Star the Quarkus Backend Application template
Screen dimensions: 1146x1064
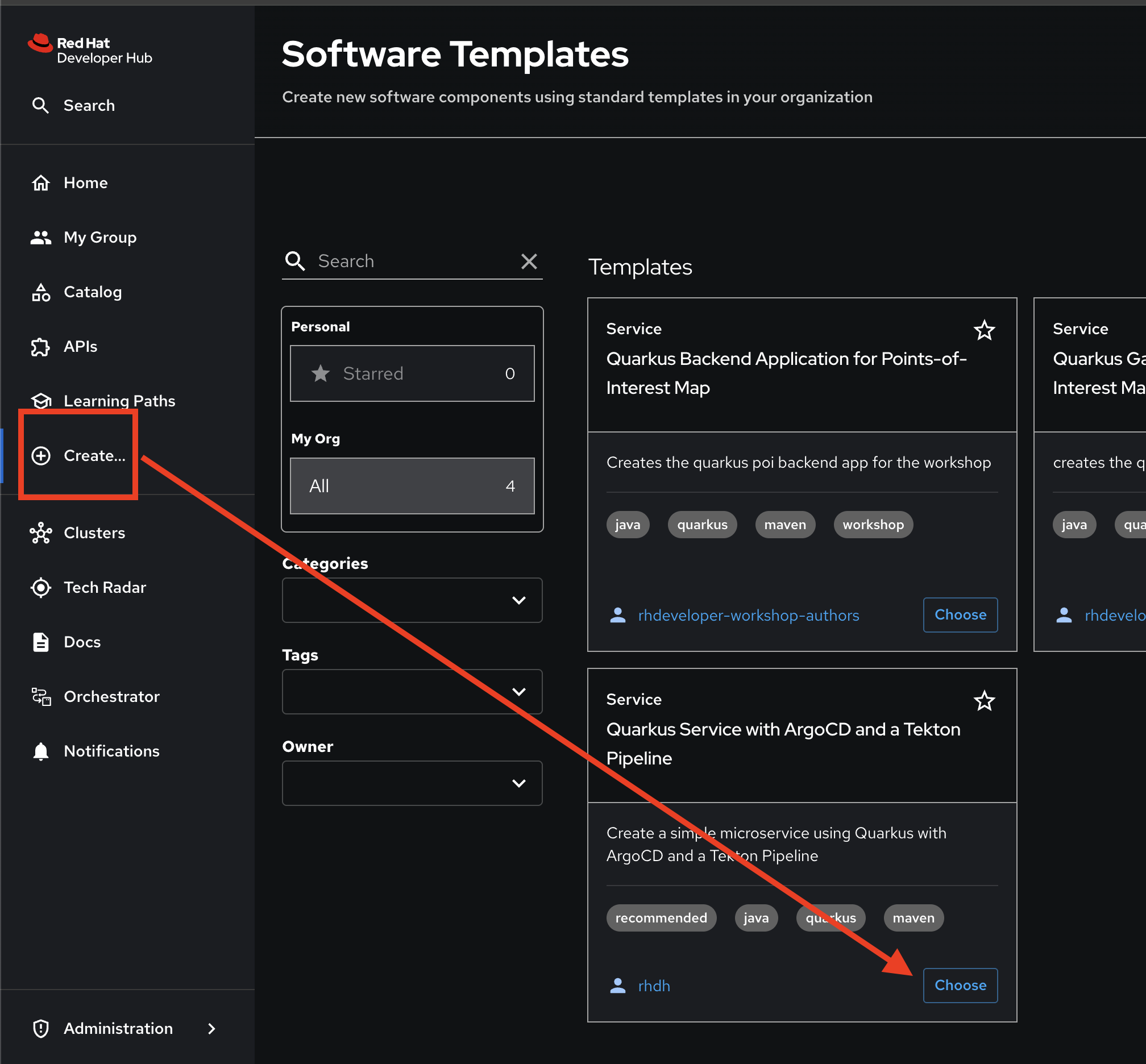click(x=984, y=330)
